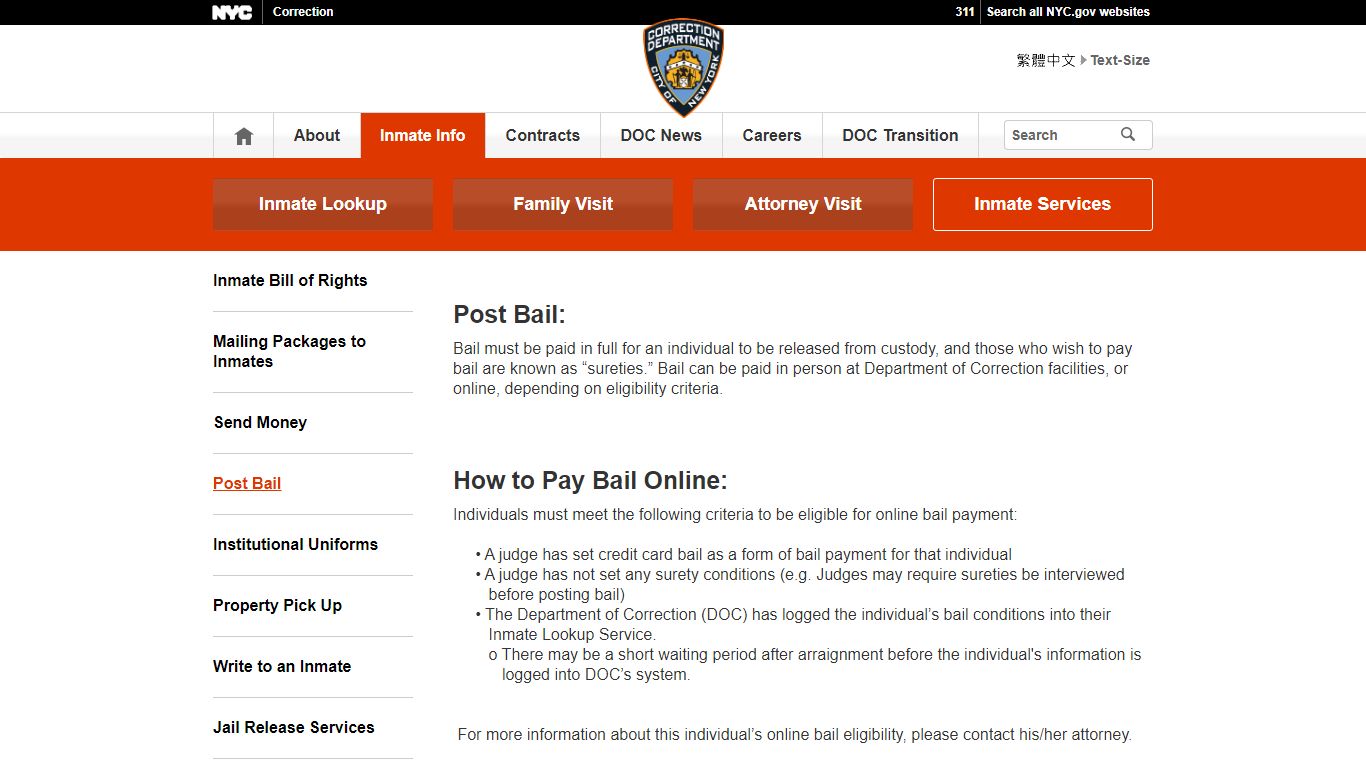
Task: Click Search all NYC.gov websites link
Action: tap(1068, 12)
